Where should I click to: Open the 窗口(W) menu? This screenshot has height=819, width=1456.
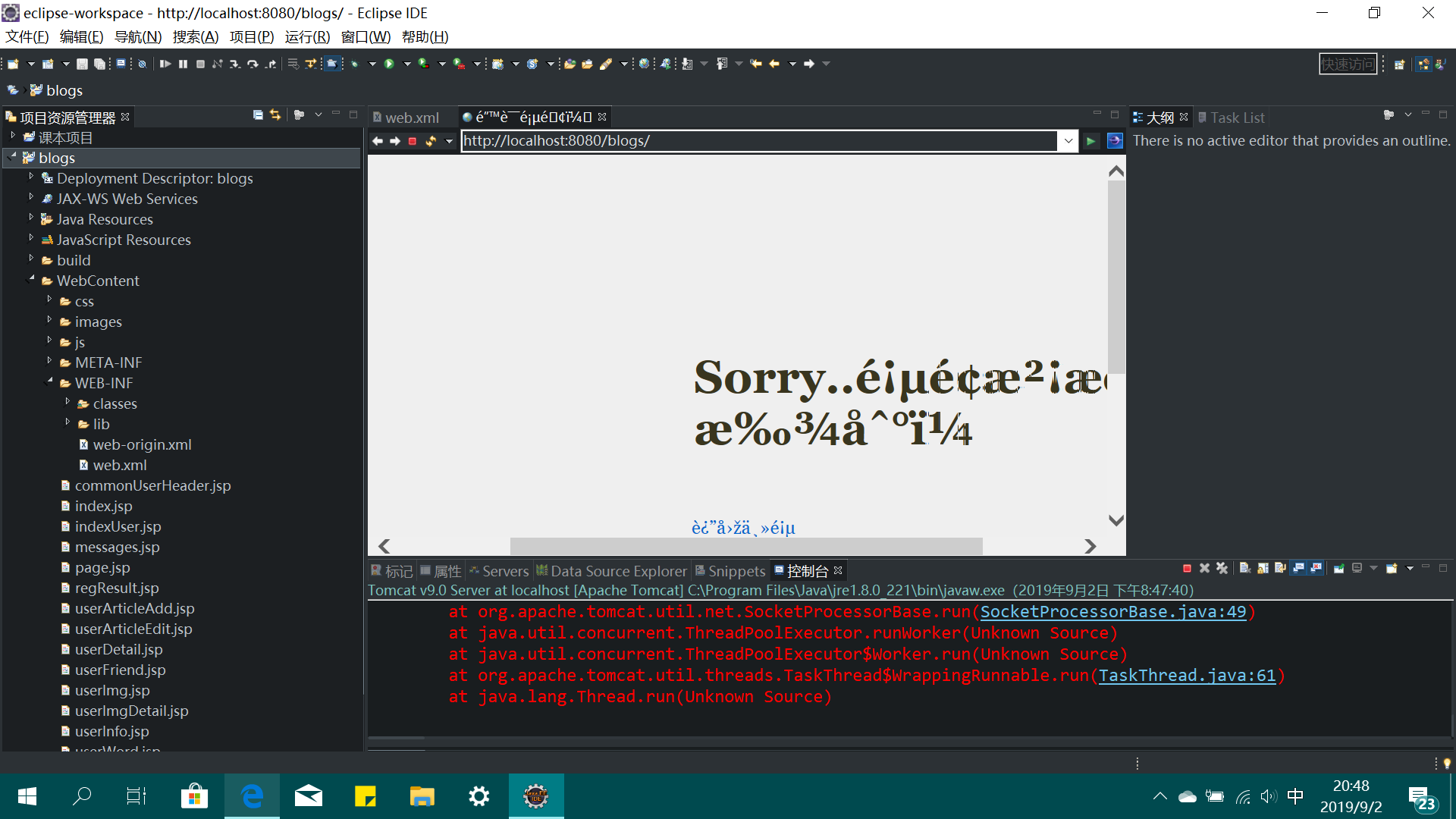(x=366, y=37)
